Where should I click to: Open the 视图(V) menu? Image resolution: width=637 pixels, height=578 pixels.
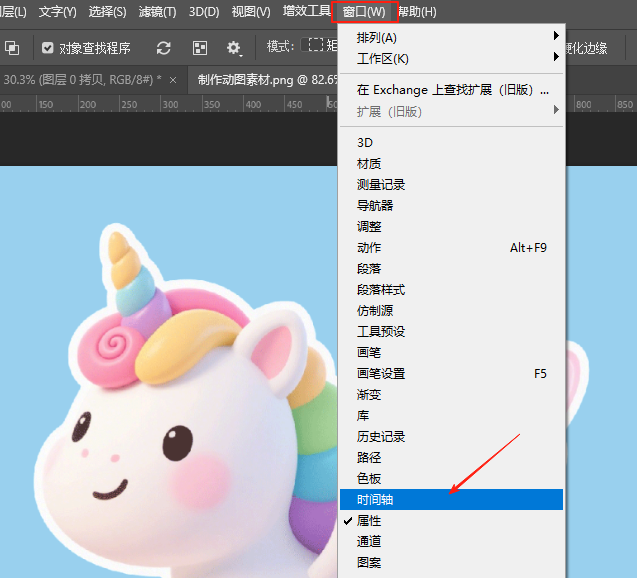coord(251,12)
